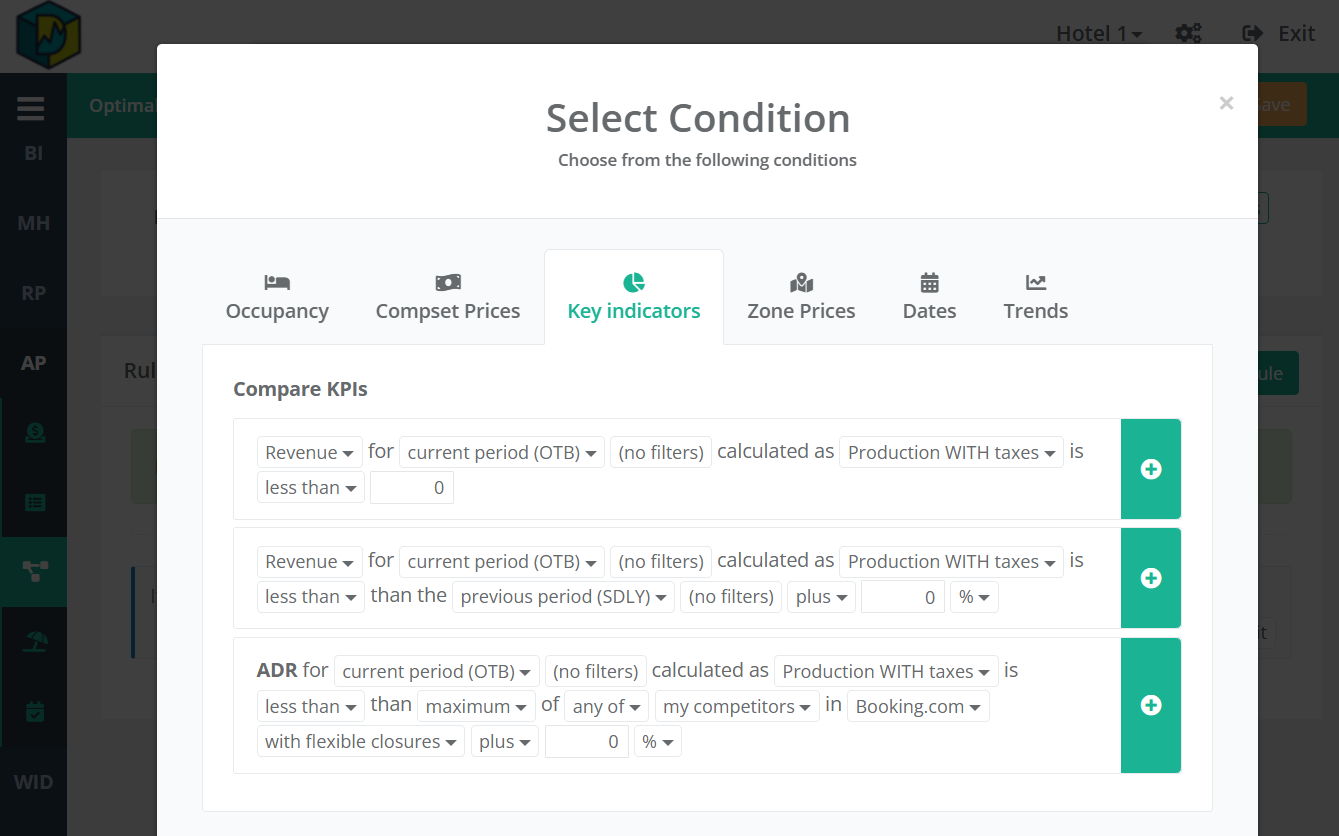Add the first Revenue condition with plus icon
This screenshot has height=836, width=1339.
click(x=1150, y=469)
